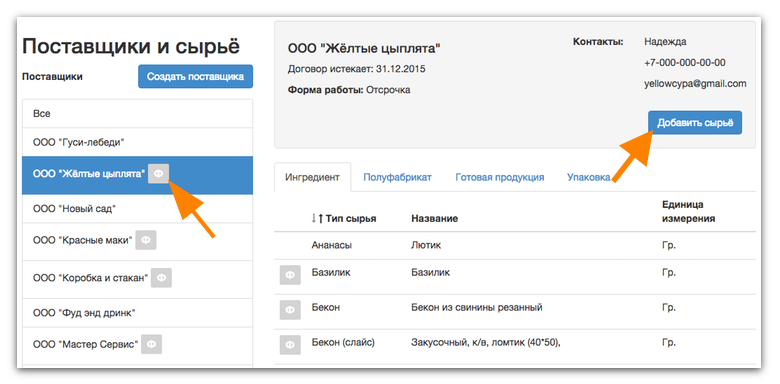Click Ф icon in Базилик row
This screenshot has height=384, width=780.
click(x=290, y=275)
